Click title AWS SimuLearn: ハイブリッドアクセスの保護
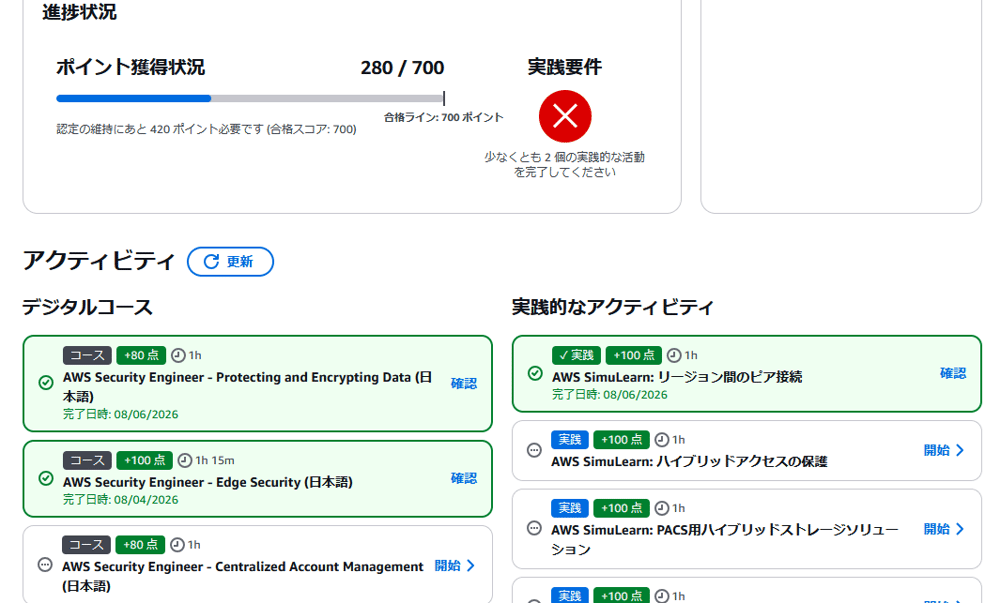Screen dimensions: 1000x603 click(x=689, y=461)
